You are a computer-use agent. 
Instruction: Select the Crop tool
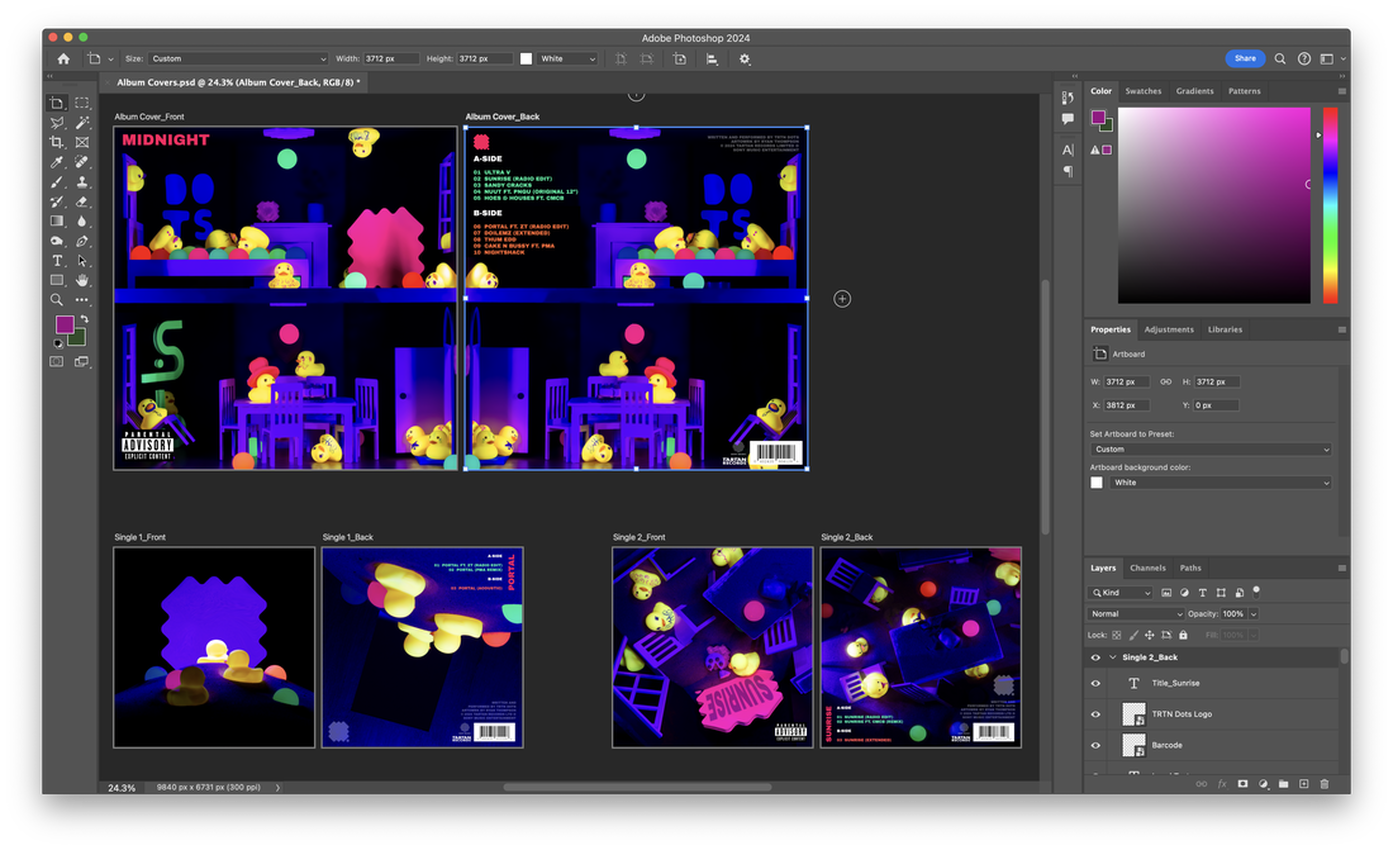click(57, 143)
